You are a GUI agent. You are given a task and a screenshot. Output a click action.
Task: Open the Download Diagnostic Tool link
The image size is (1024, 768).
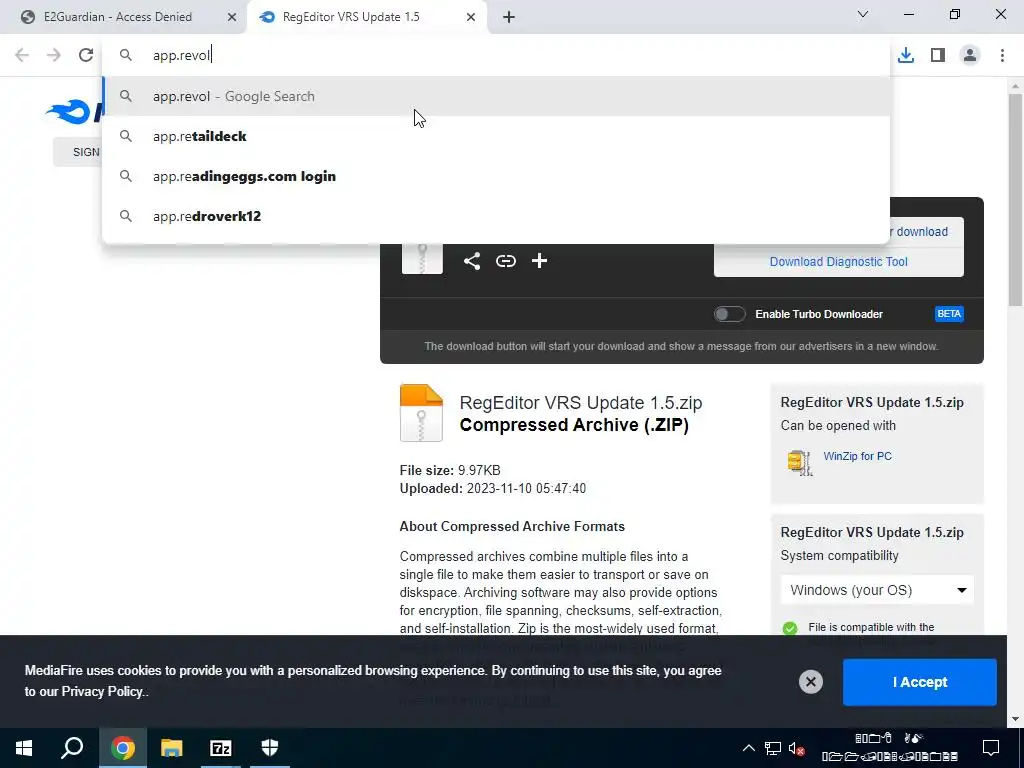tap(839, 262)
